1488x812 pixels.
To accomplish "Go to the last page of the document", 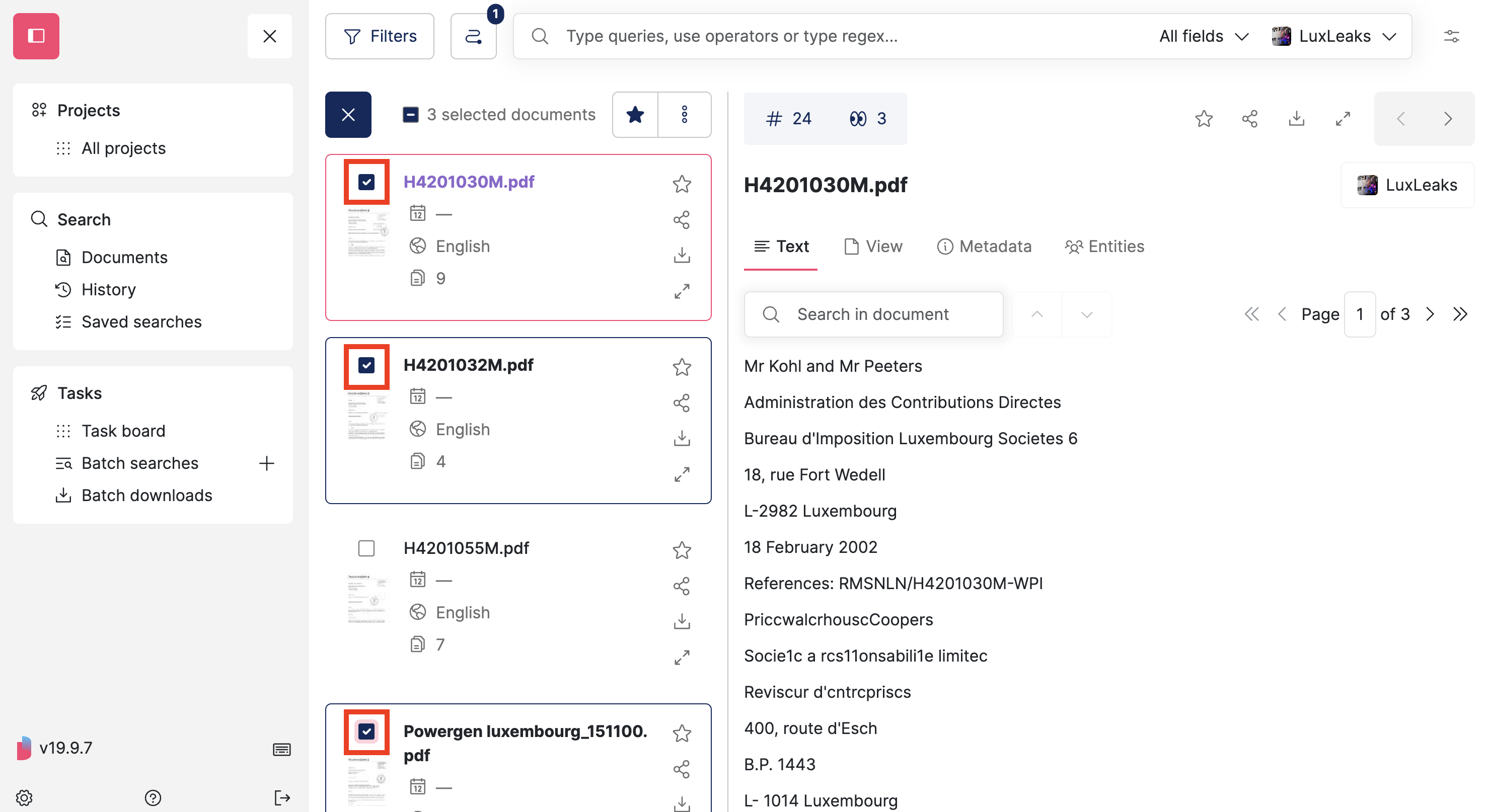I will click(x=1460, y=314).
